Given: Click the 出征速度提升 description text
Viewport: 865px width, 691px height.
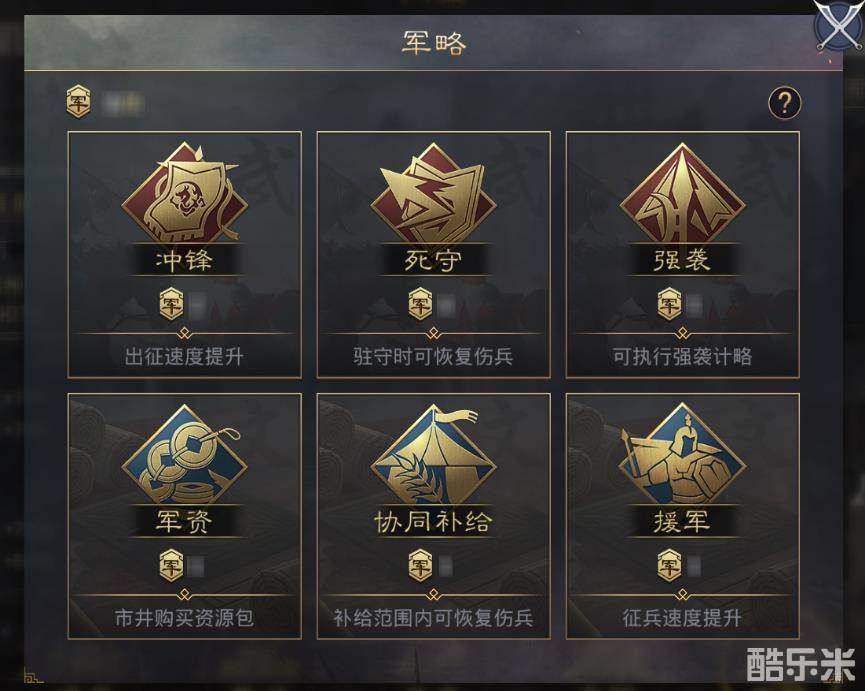Looking at the screenshot, I should [x=184, y=356].
